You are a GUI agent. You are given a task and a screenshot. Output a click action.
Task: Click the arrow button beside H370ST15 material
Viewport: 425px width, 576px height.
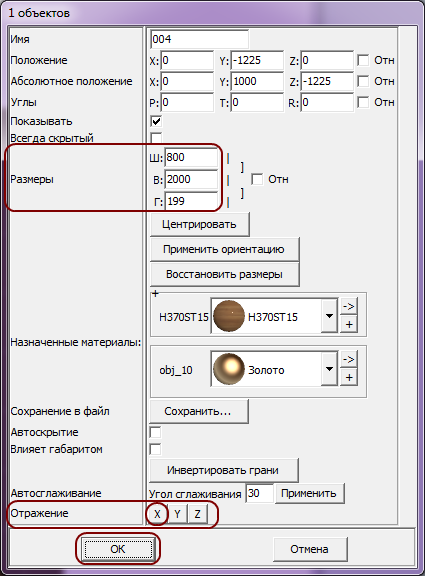(349, 306)
